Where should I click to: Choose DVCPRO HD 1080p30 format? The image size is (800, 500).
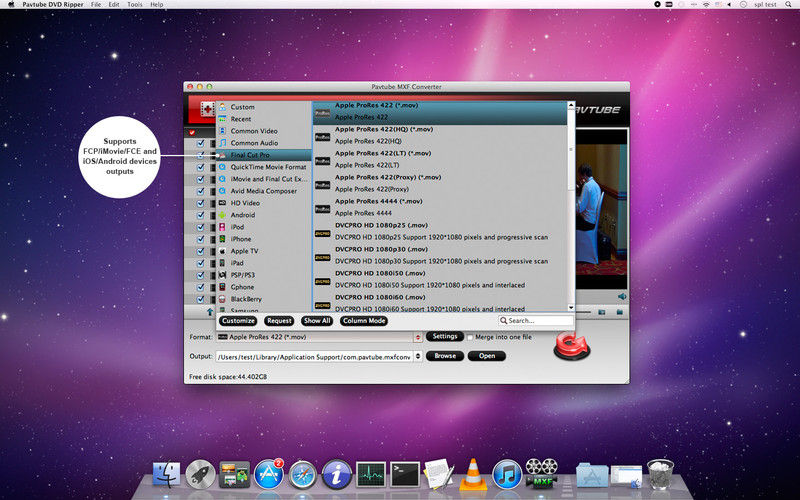(440, 255)
